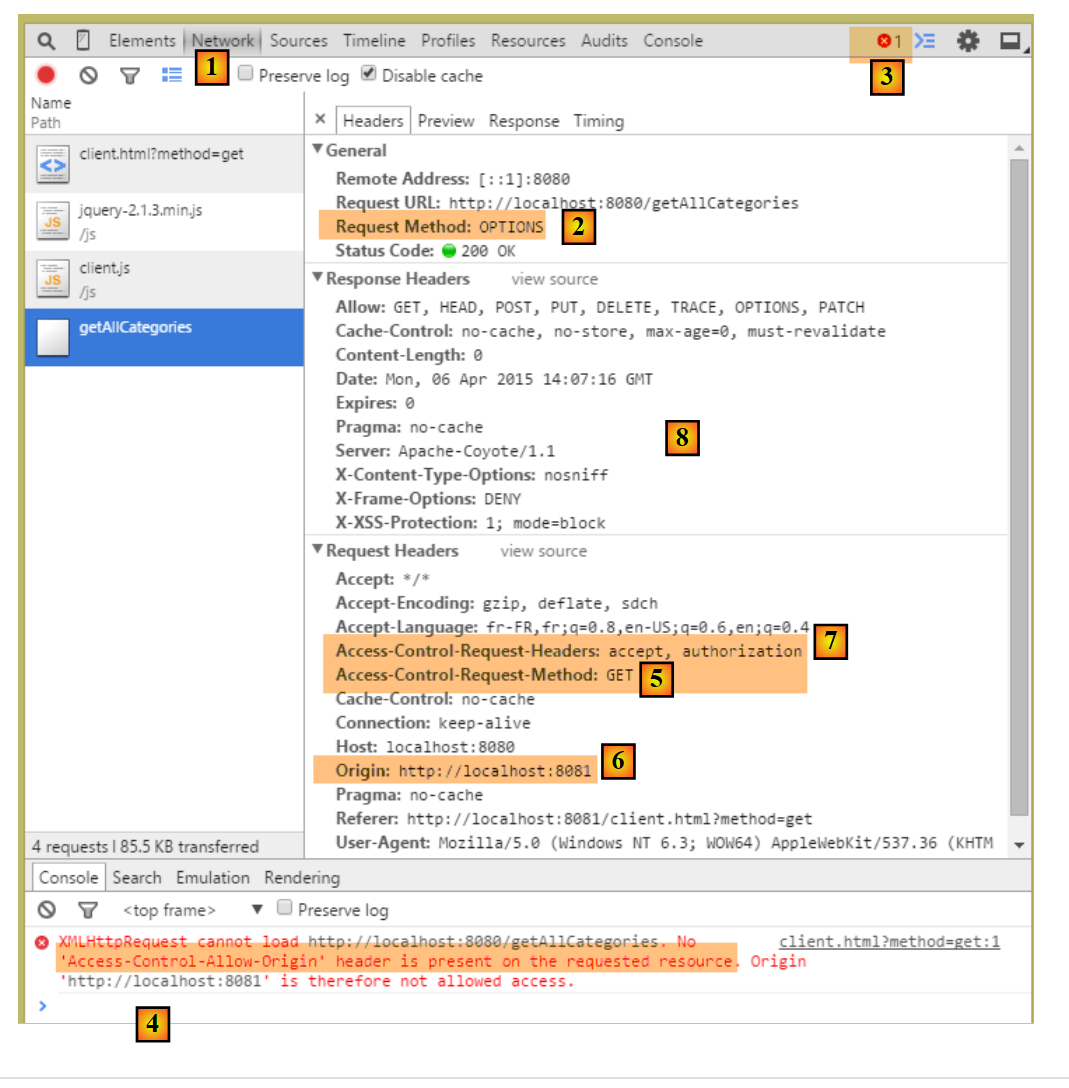Open the top frame context dropdown
Viewport: 1069px width, 1088px height.
pos(257,910)
